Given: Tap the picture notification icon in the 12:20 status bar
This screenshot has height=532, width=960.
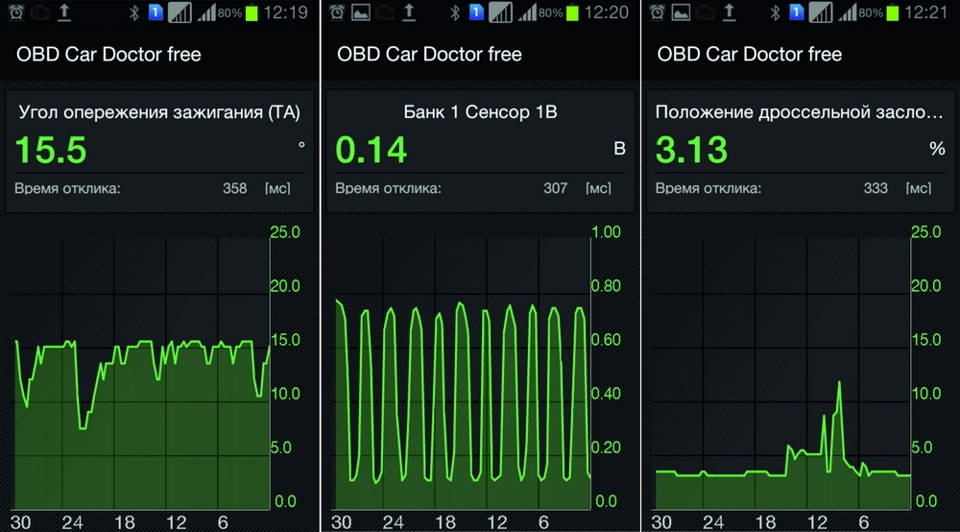Looking at the screenshot, I should (x=361, y=12).
